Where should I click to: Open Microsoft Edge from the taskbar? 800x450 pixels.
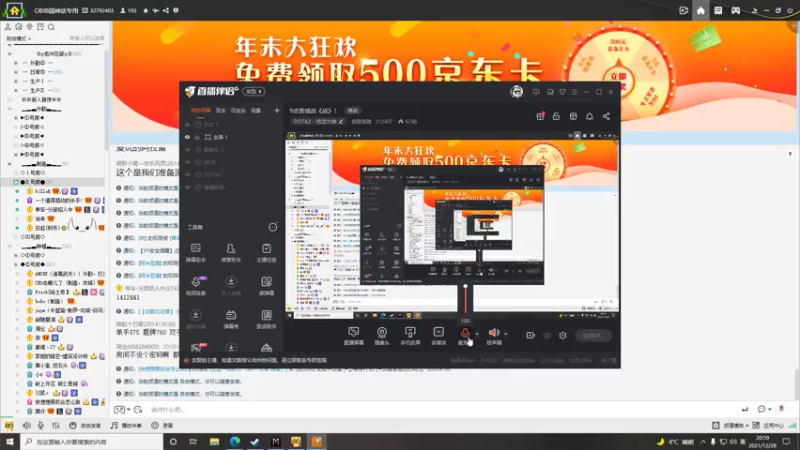click(x=235, y=442)
